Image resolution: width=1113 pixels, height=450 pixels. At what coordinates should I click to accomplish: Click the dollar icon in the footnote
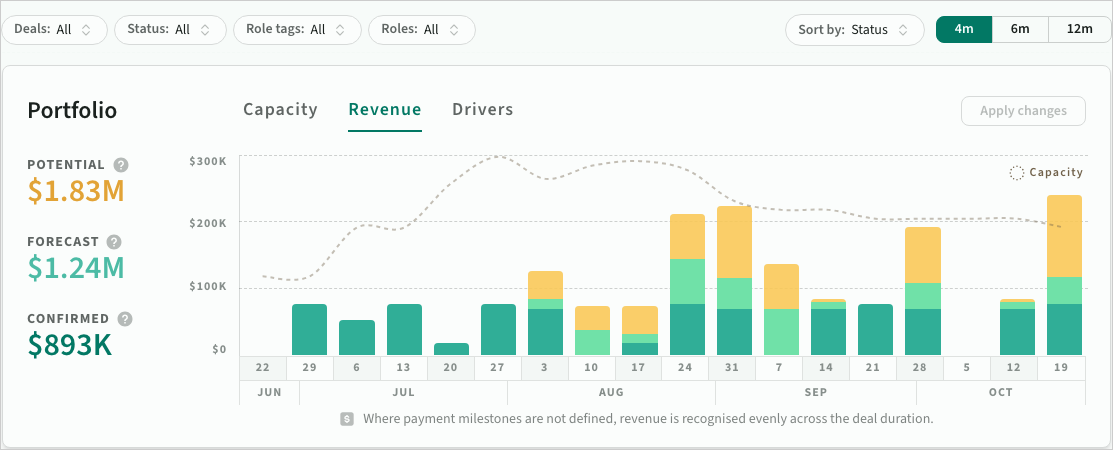pos(347,419)
